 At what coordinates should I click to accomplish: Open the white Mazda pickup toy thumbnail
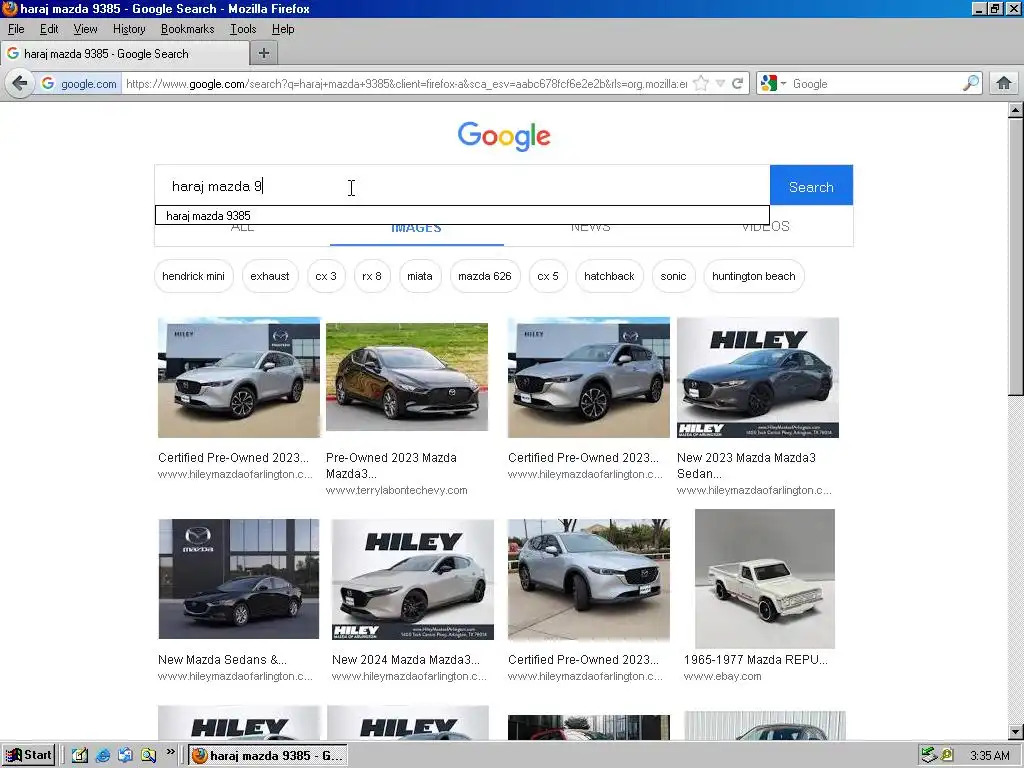(x=765, y=579)
